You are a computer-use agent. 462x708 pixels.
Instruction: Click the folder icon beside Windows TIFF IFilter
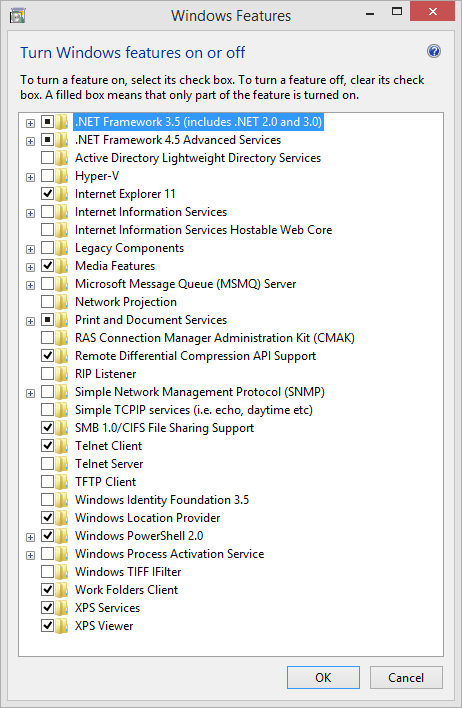(62, 571)
